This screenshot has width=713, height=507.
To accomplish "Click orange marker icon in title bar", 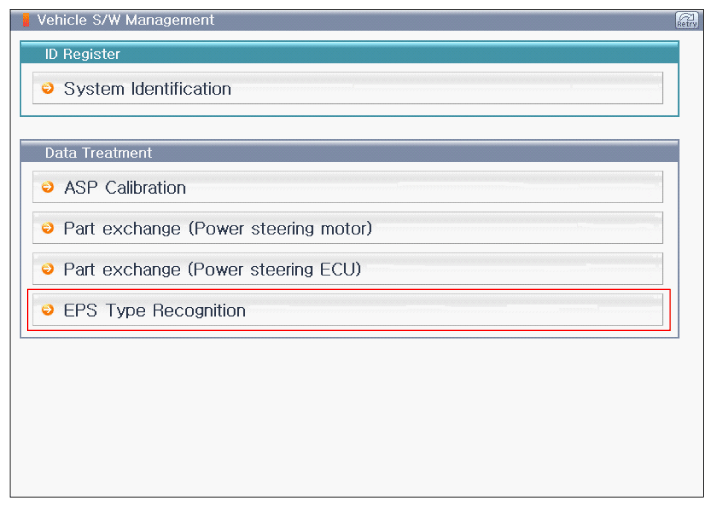I will coord(26,20).
